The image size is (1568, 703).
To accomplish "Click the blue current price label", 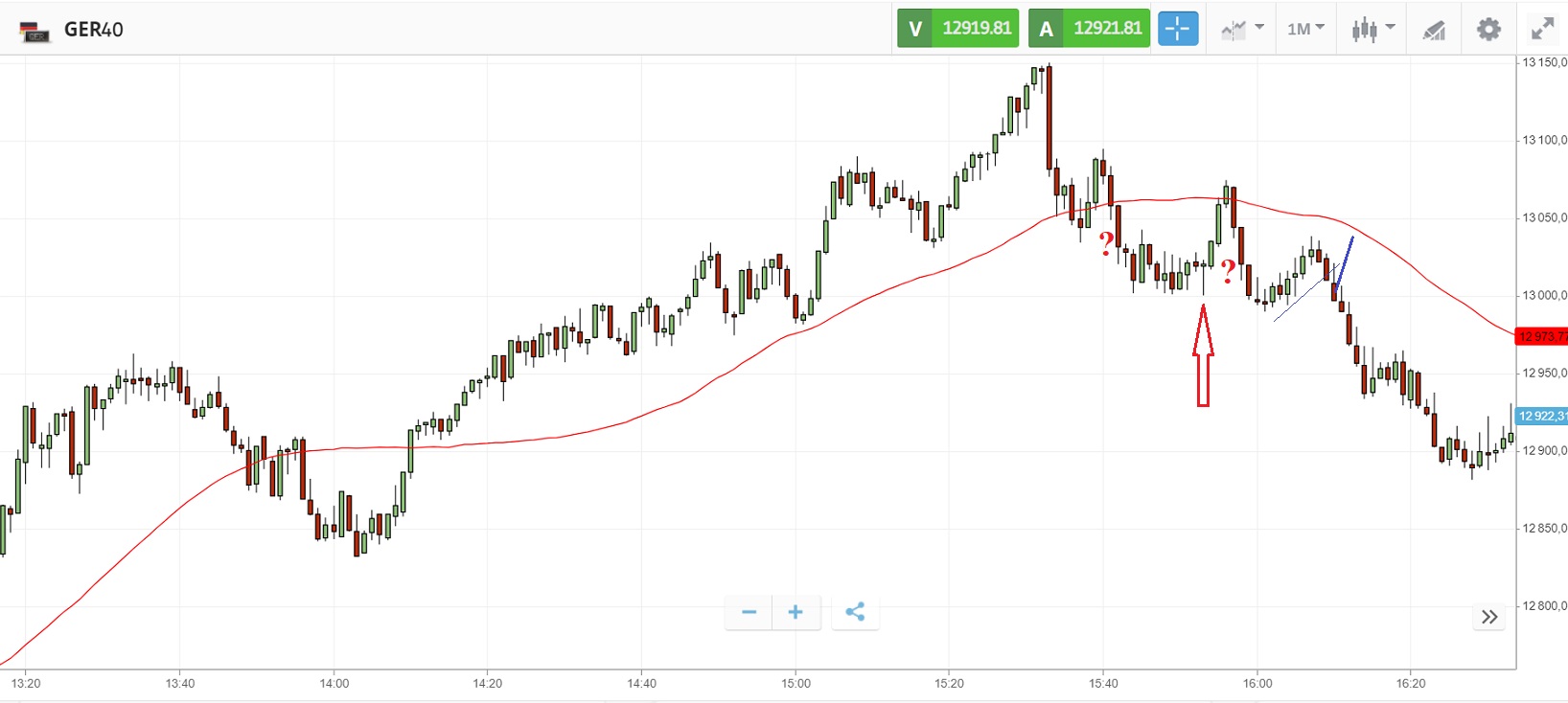I will [x=1541, y=416].
